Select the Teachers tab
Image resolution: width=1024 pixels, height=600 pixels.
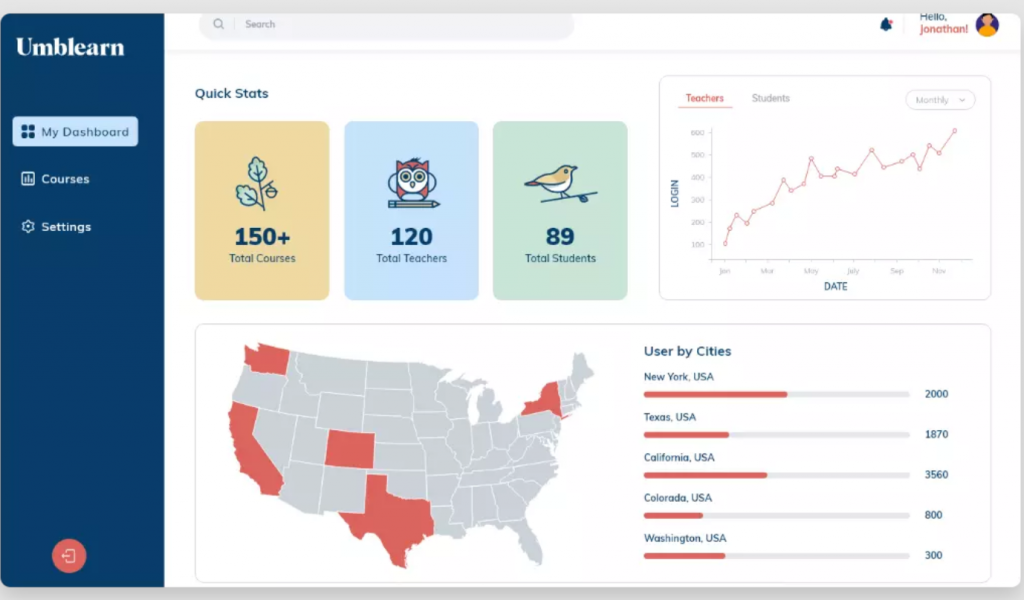pyautogui.click(x=705, y=98)
